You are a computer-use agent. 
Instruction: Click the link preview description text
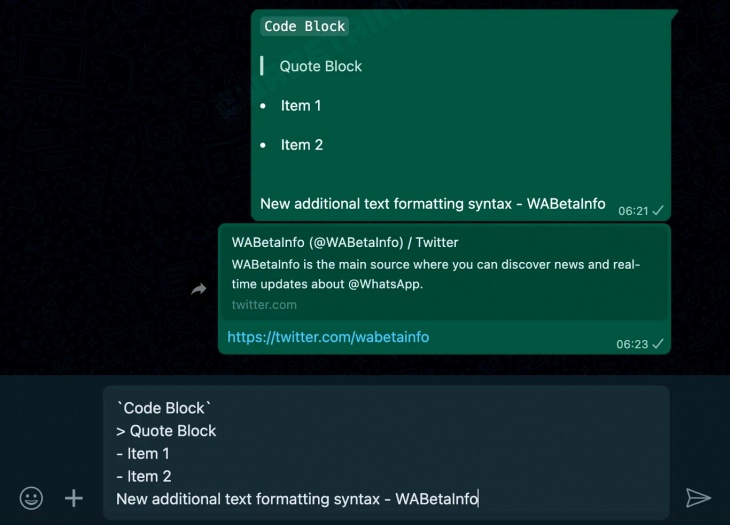point(436,274)
